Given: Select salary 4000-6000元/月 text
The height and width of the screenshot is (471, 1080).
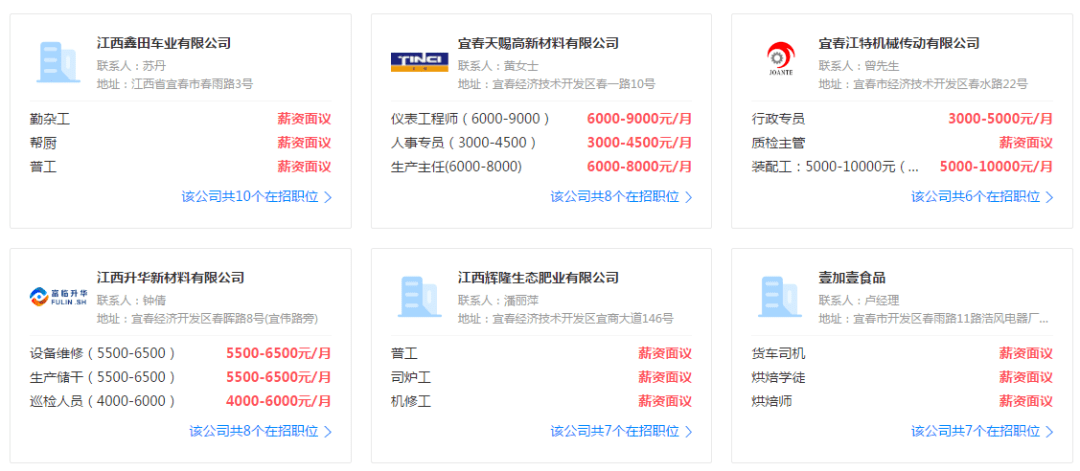Looking at the screenshot, I should pos(278,401).
